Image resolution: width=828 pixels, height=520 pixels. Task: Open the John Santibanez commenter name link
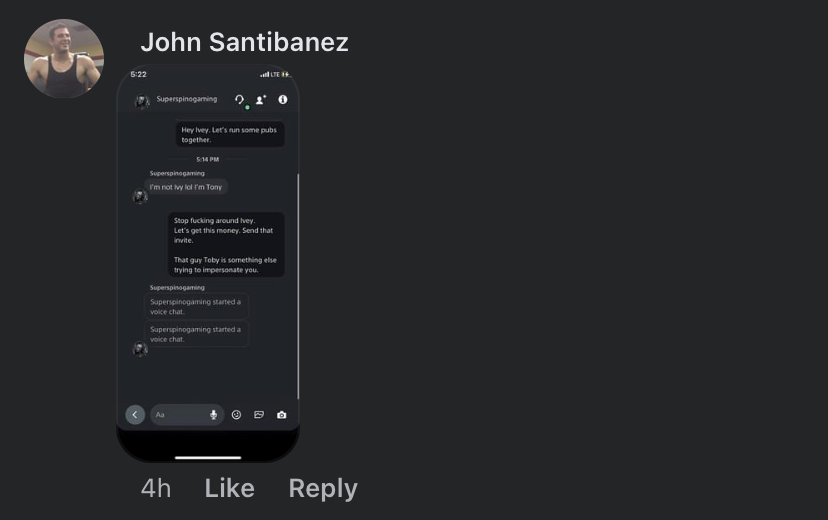[244, 42]
